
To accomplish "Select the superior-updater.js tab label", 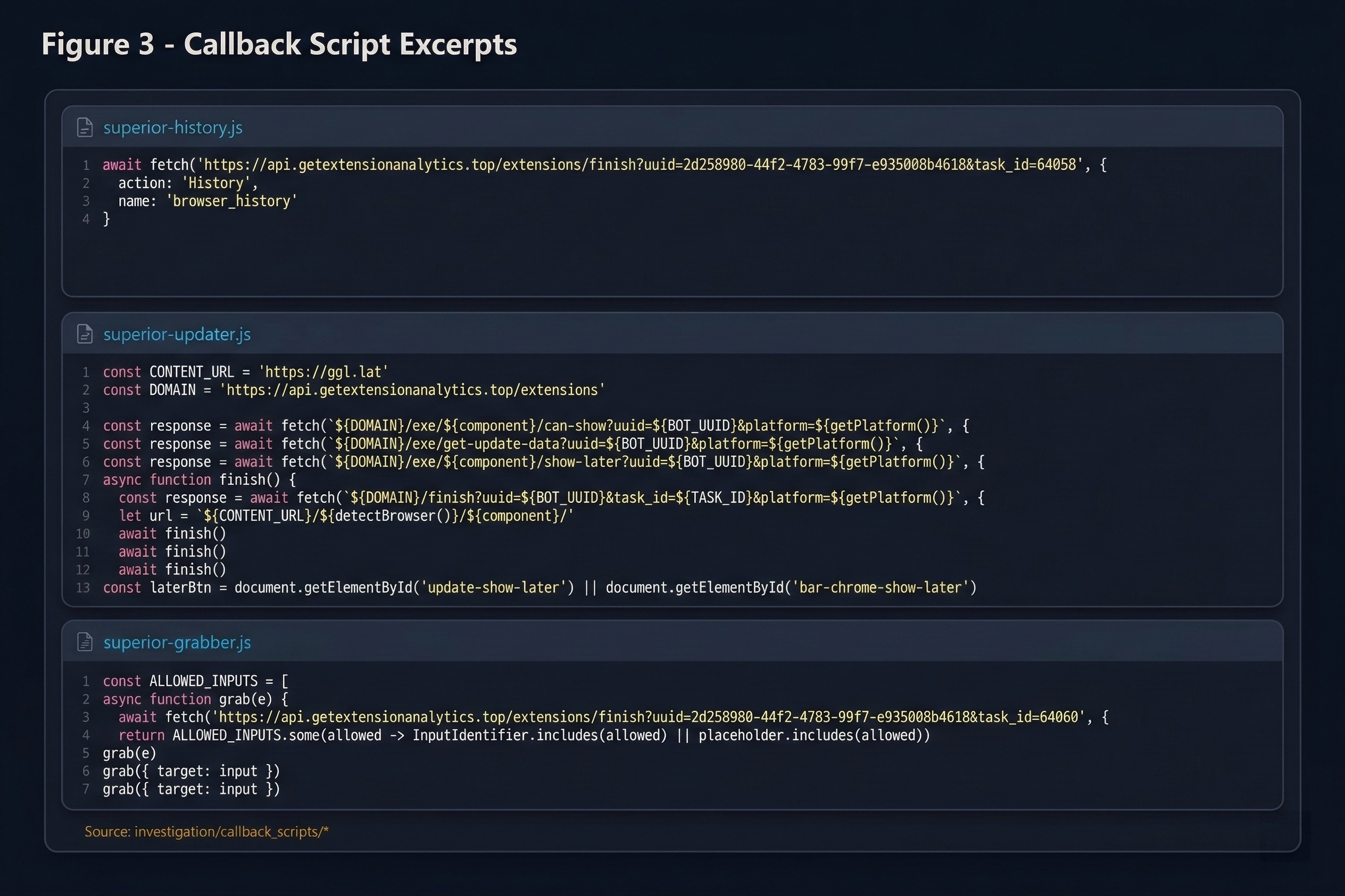I will 177,334.
